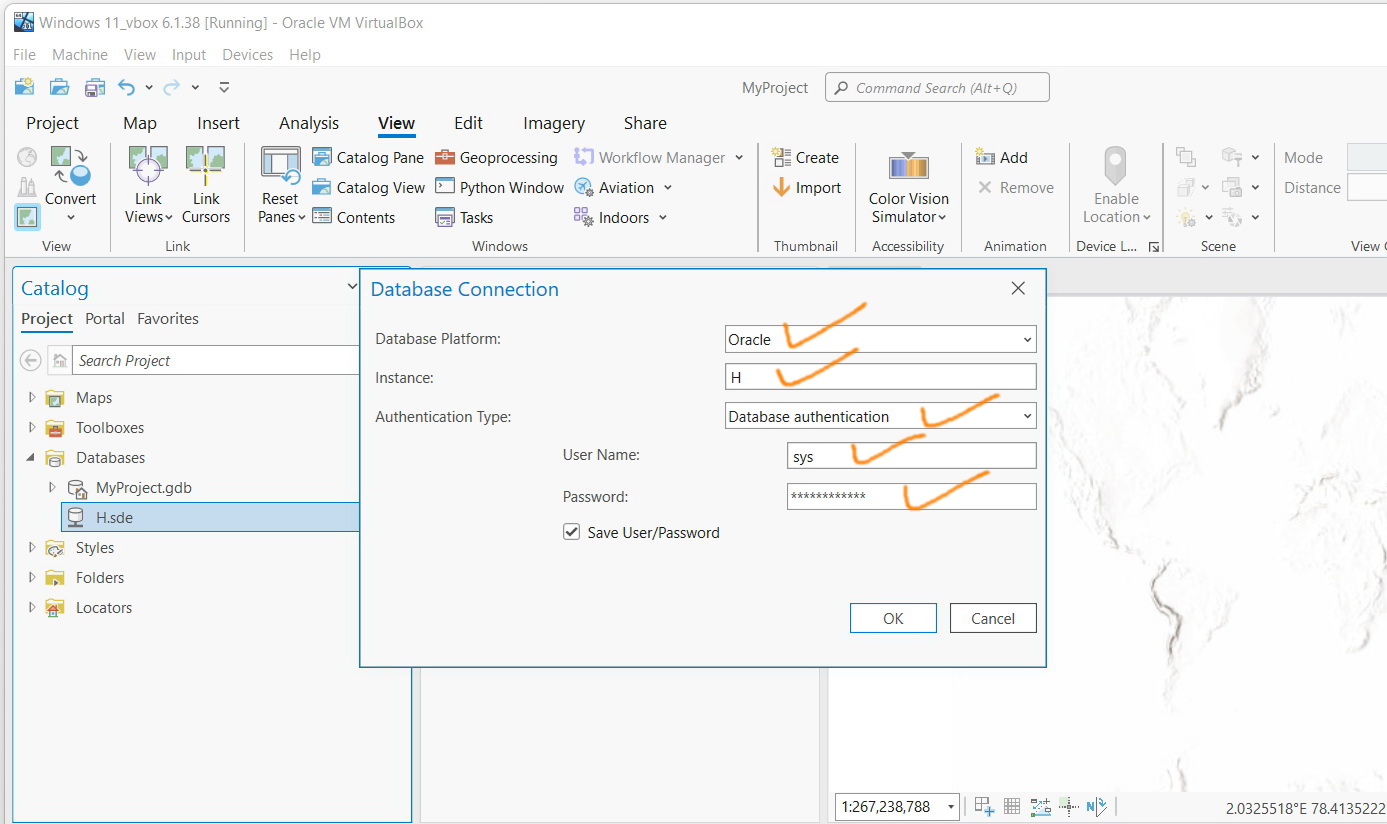Viewport: 1387px width, 824px height.
Task: Open the map scale dropdown
Action: pyautogui.click(x=951, y=806)
